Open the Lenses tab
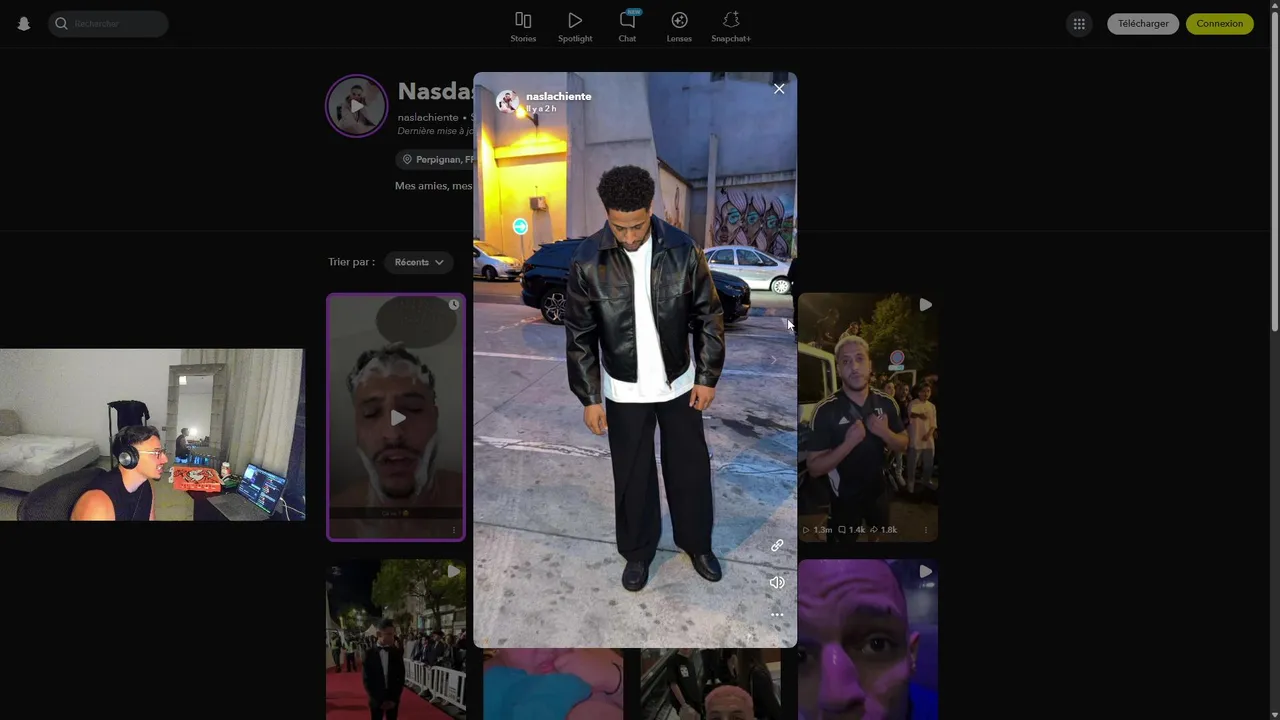Viewport: 1280px width, 720px height. coord(679,27)
